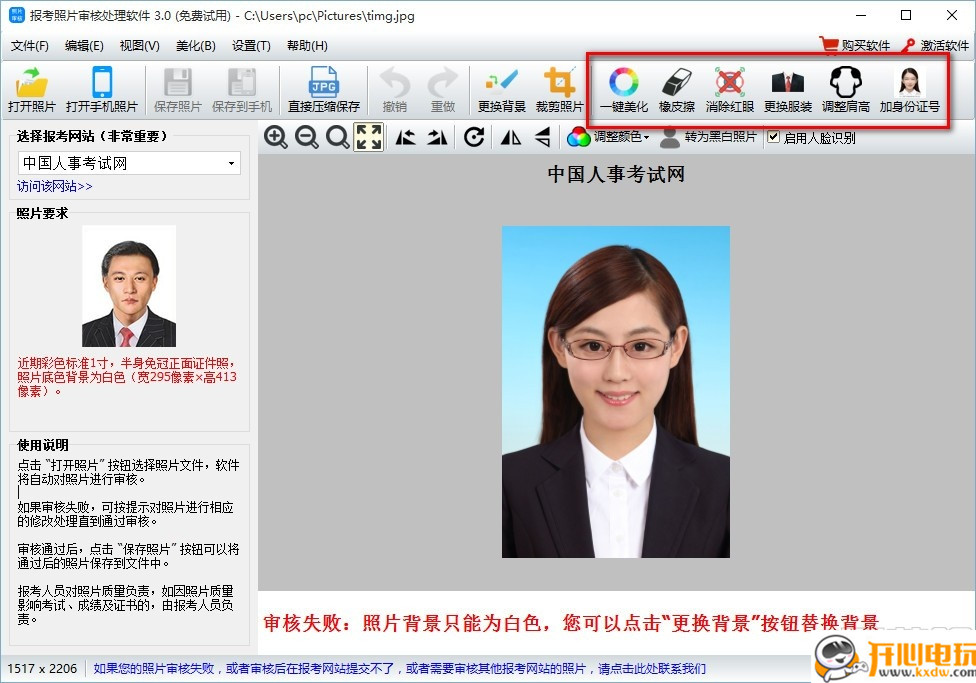
Task: Click the 激活软件 activate button
Action: point(936,45)
